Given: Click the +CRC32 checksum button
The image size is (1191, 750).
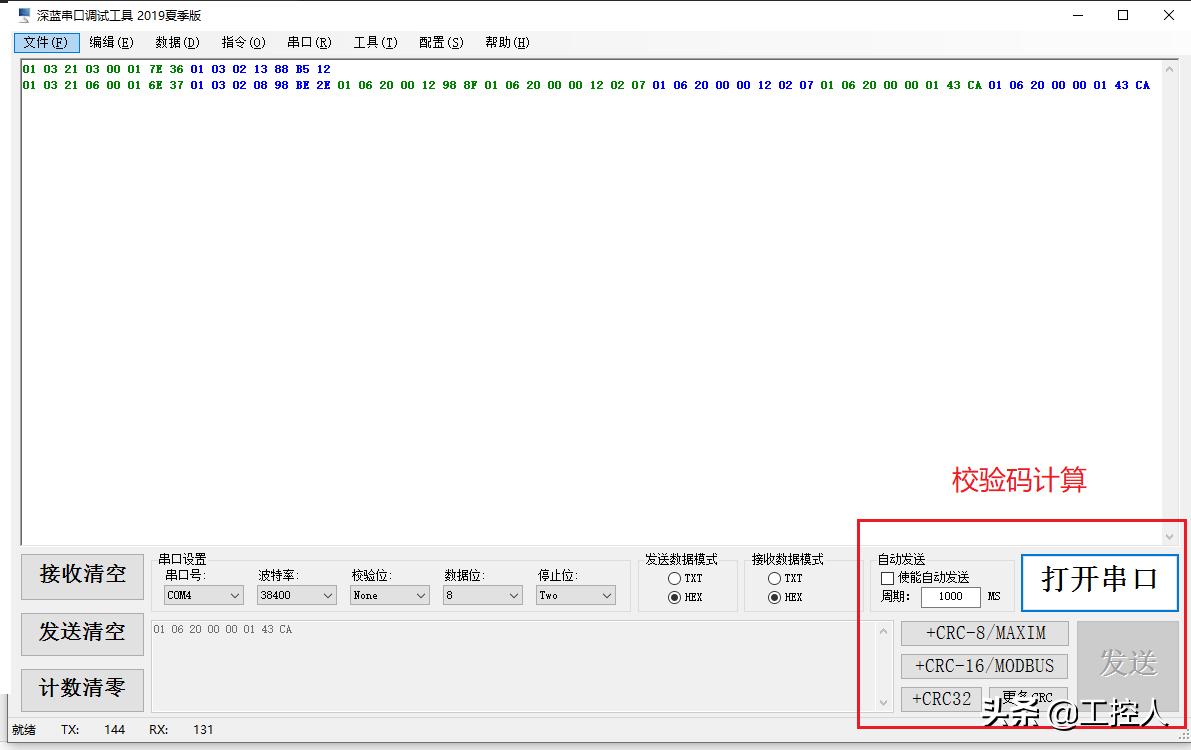Looking at the screenshot, I should (x=941, y=699).
